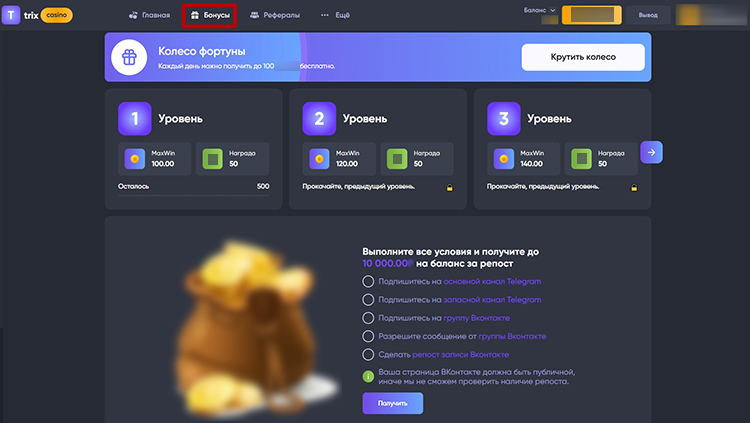Select the репост записи Вконтакте radio circle
This screenshot has height=423, width=750.
[x=368, y=355]
